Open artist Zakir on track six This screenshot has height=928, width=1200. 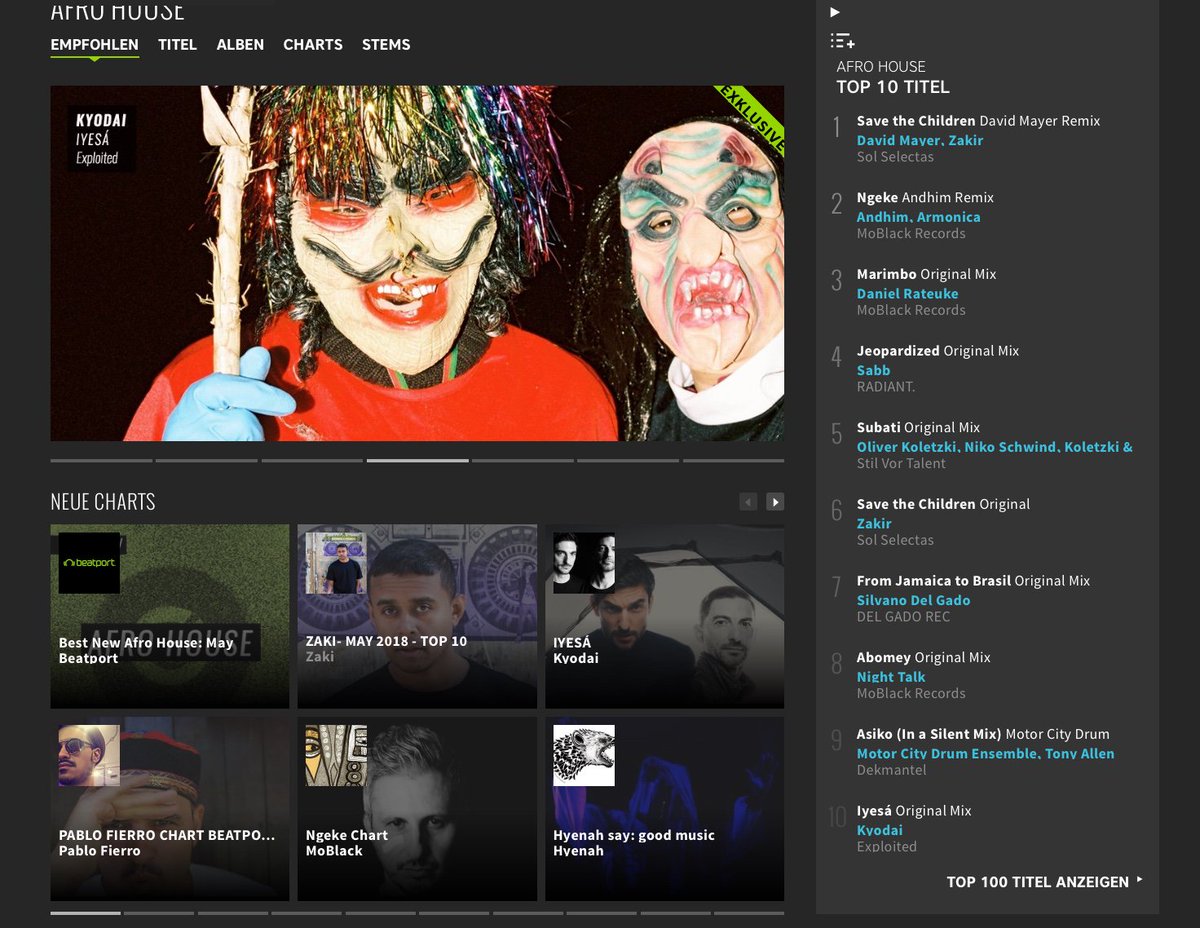(x=874, y=523)
